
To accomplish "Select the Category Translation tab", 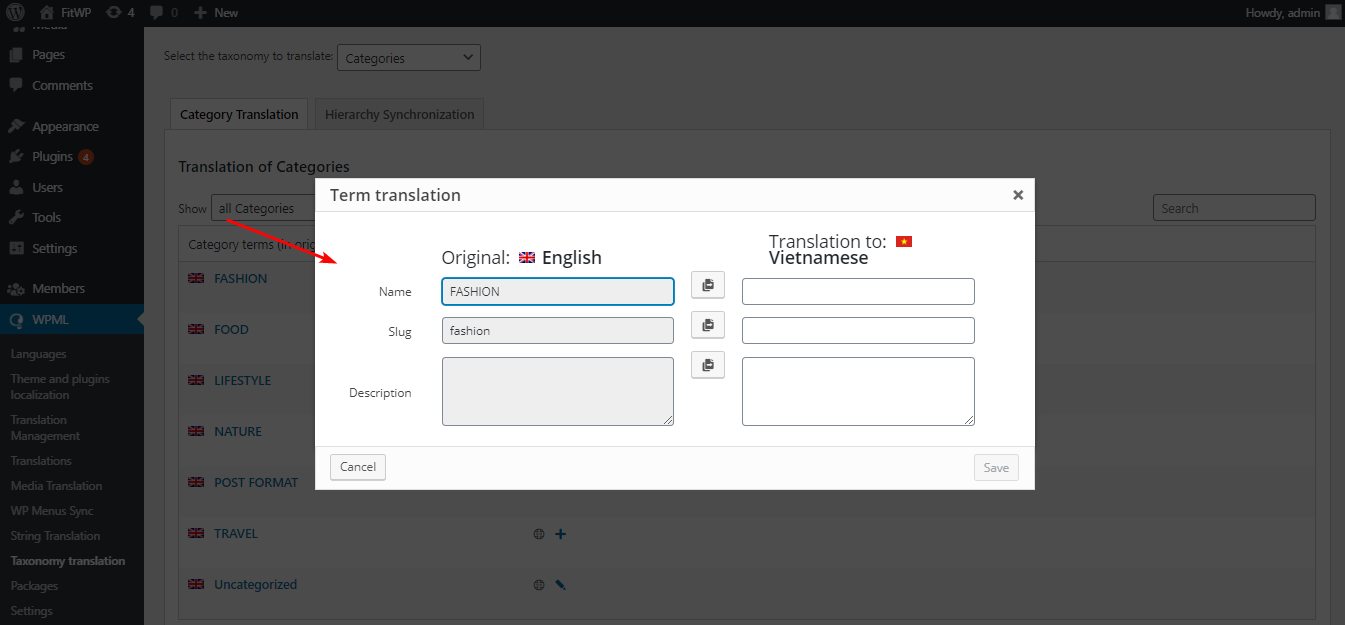I will click(238, 113).
